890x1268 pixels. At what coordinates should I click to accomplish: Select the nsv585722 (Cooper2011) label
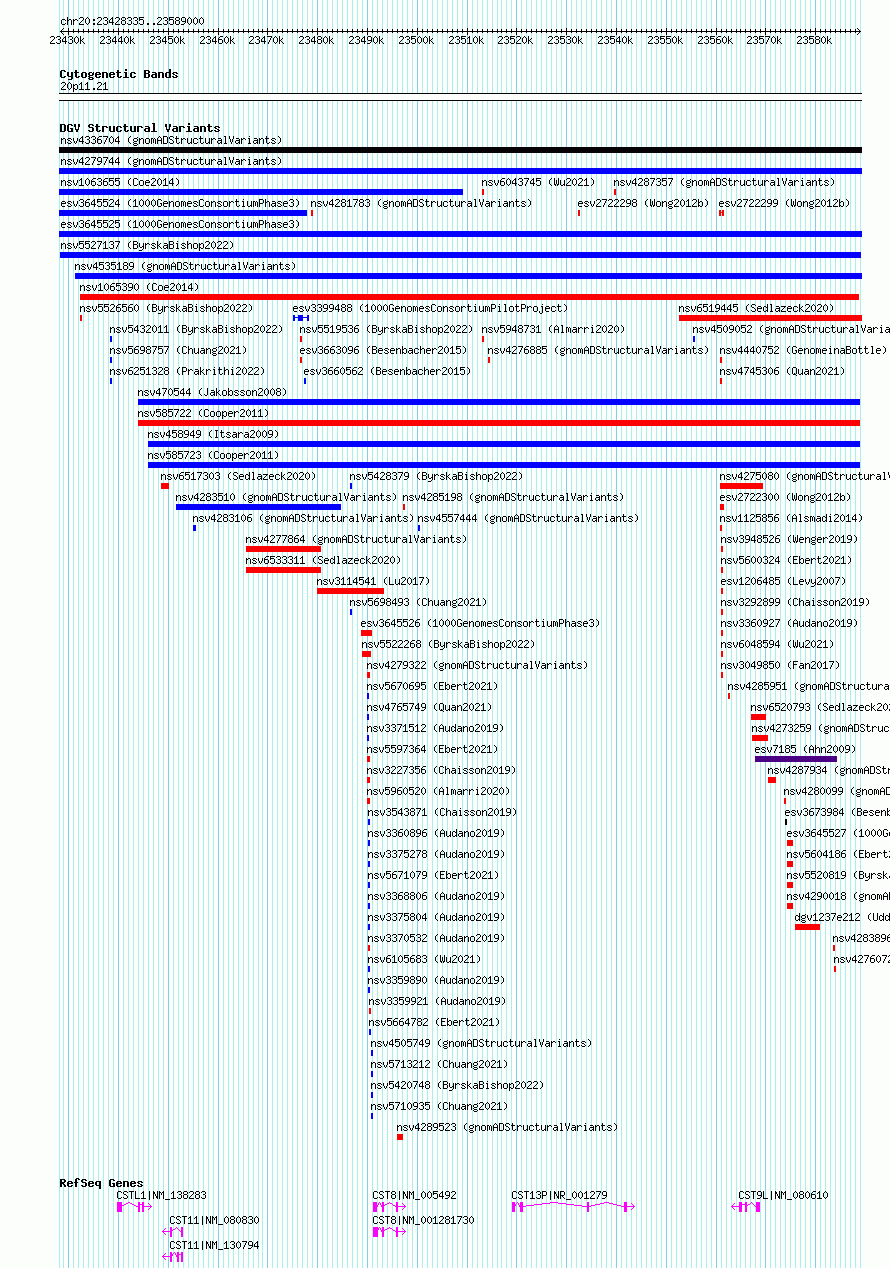(203, 413)
